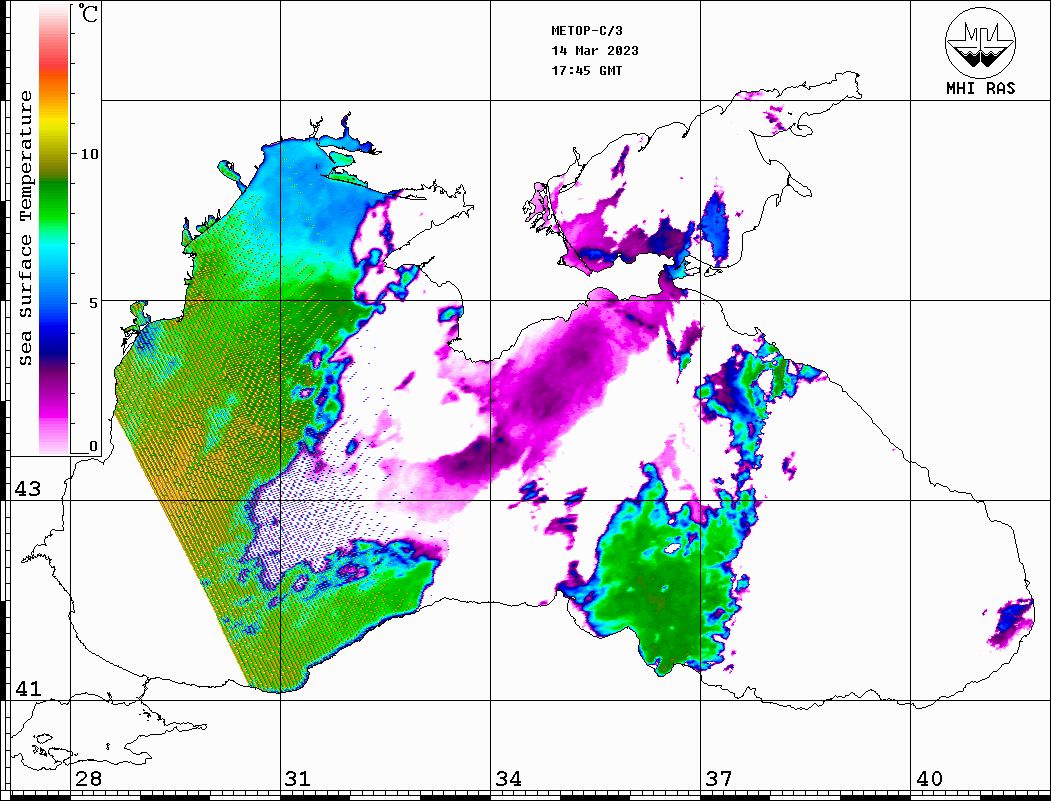
Task: Click the MHI RAS circular logo
Action: pos(981,42)
